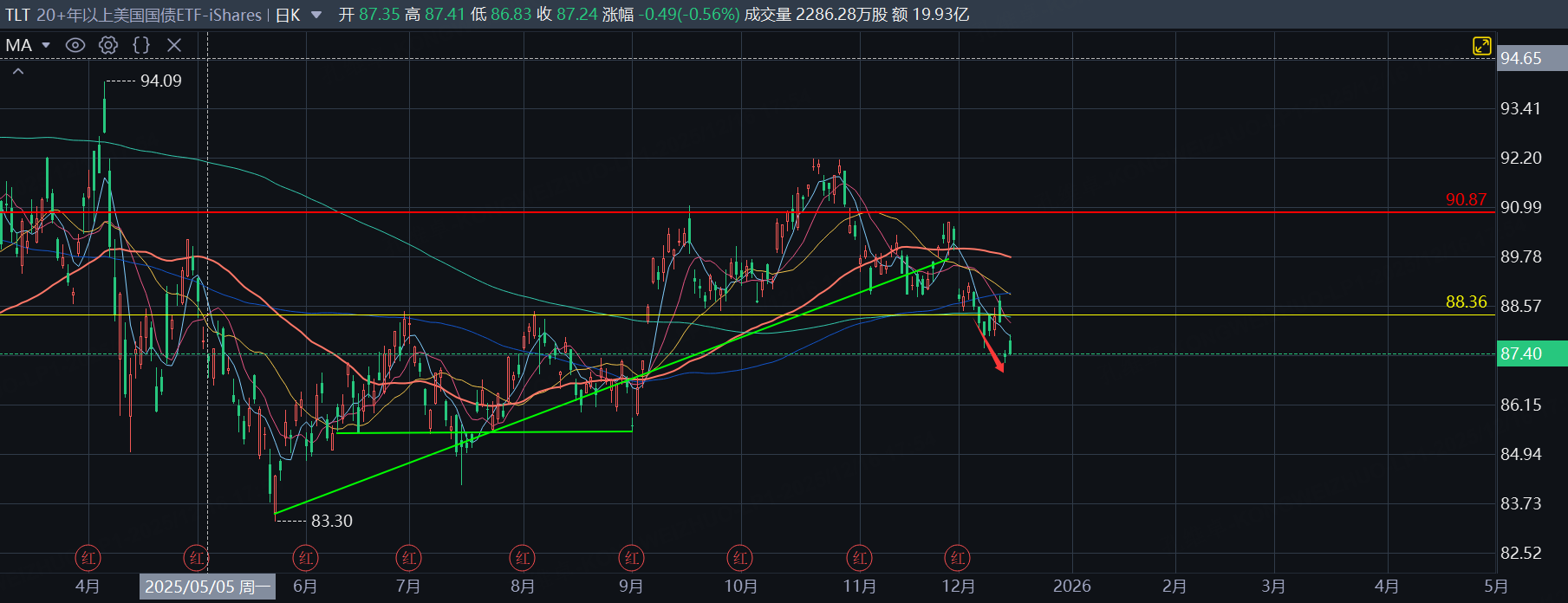
Task: Click the 2025/05/05 周一 date label
Action: pyautogui.click(x=207, y=587)
